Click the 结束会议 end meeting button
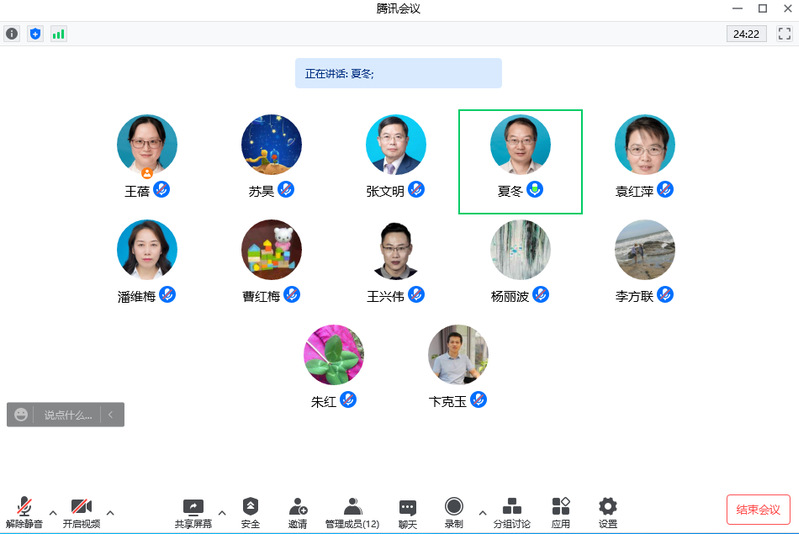The width and height of the screenshot is (799, 534). (758, 510)
